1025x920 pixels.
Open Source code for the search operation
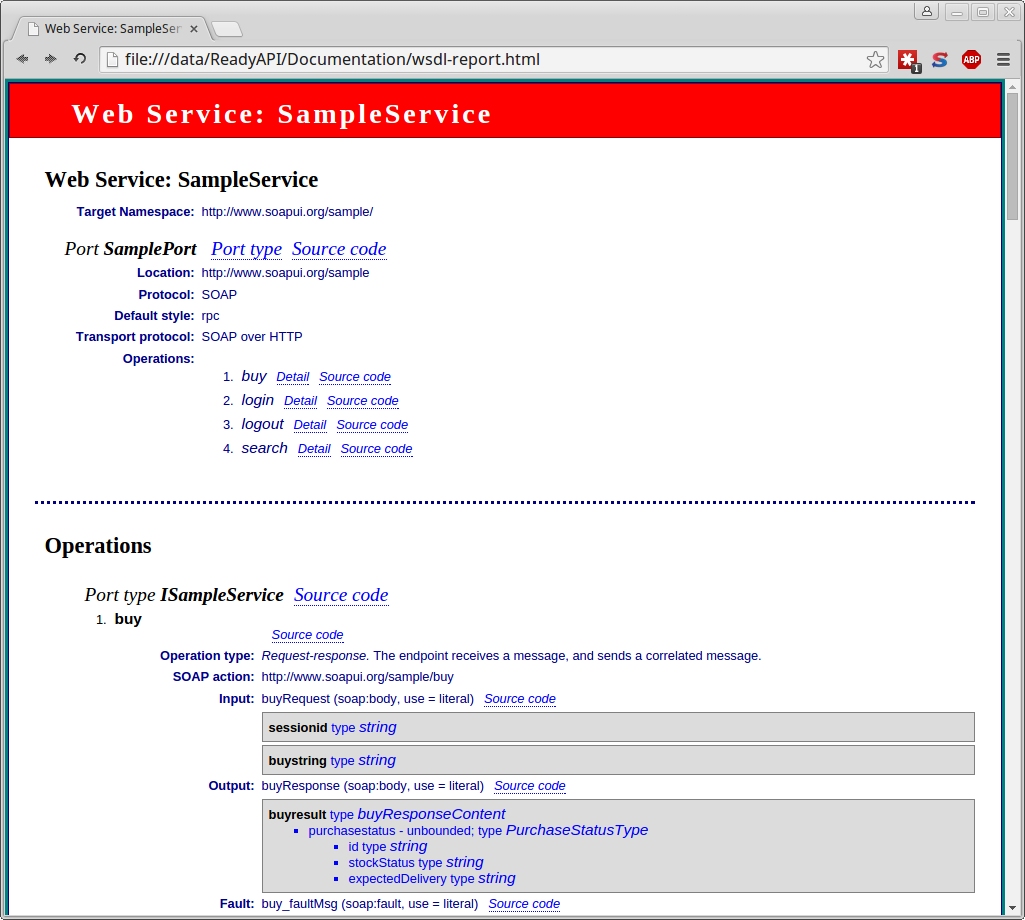click(376, 449)
